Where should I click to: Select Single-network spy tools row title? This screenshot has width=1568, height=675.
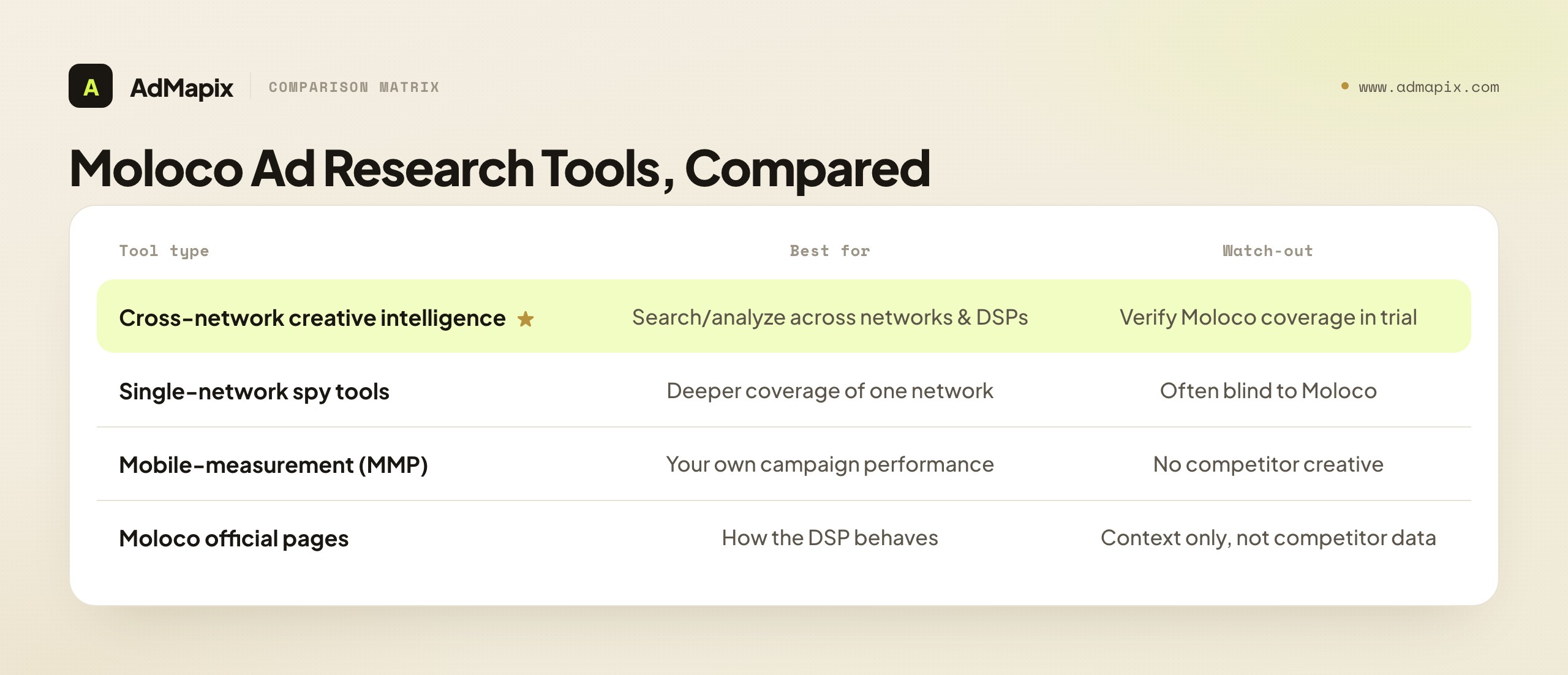(254, 391)
